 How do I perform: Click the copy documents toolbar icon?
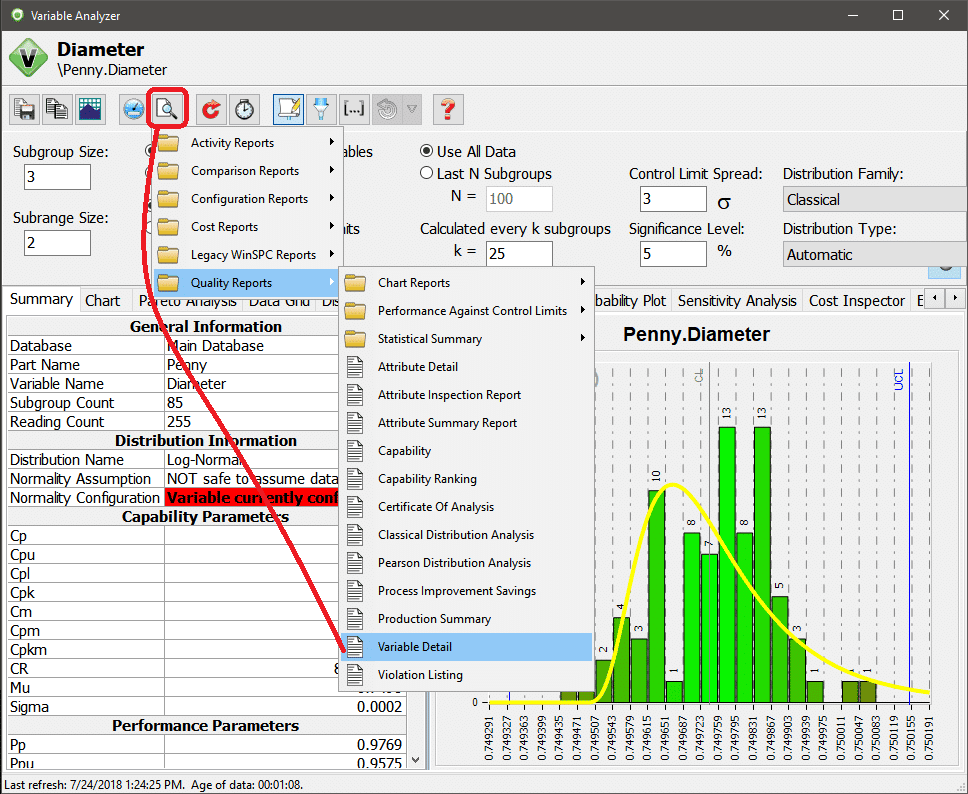tap(57, 109)
